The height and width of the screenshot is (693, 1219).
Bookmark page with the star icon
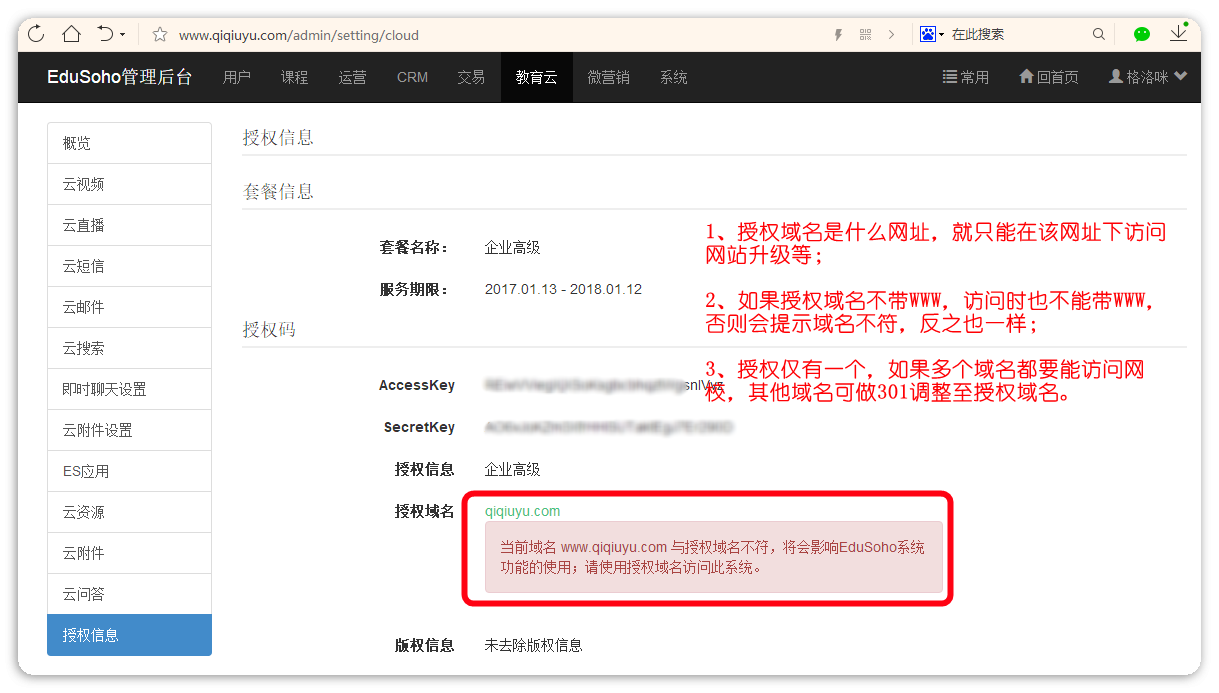(x=159, y=35)
